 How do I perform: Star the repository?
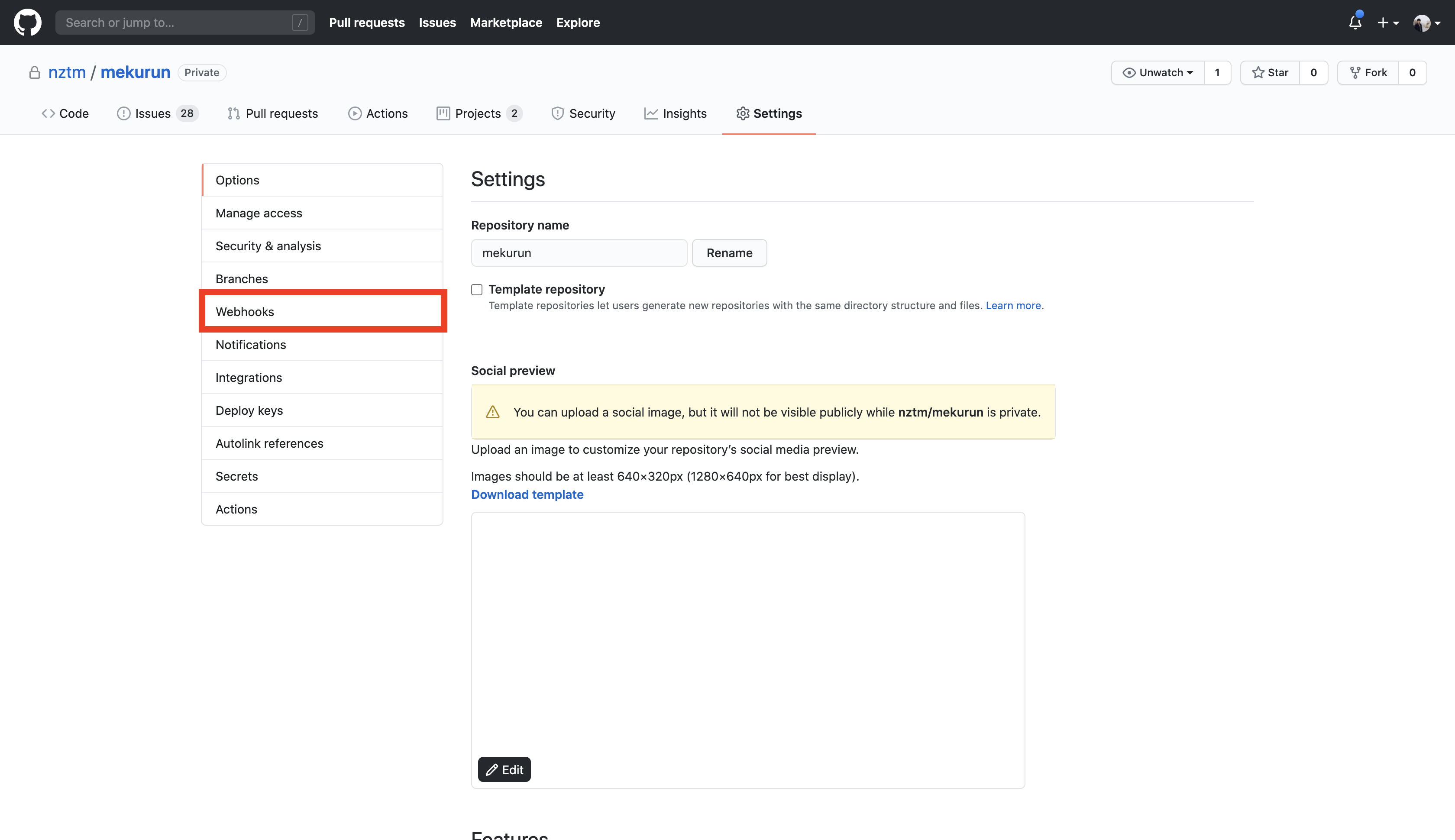coord(1270,73)
